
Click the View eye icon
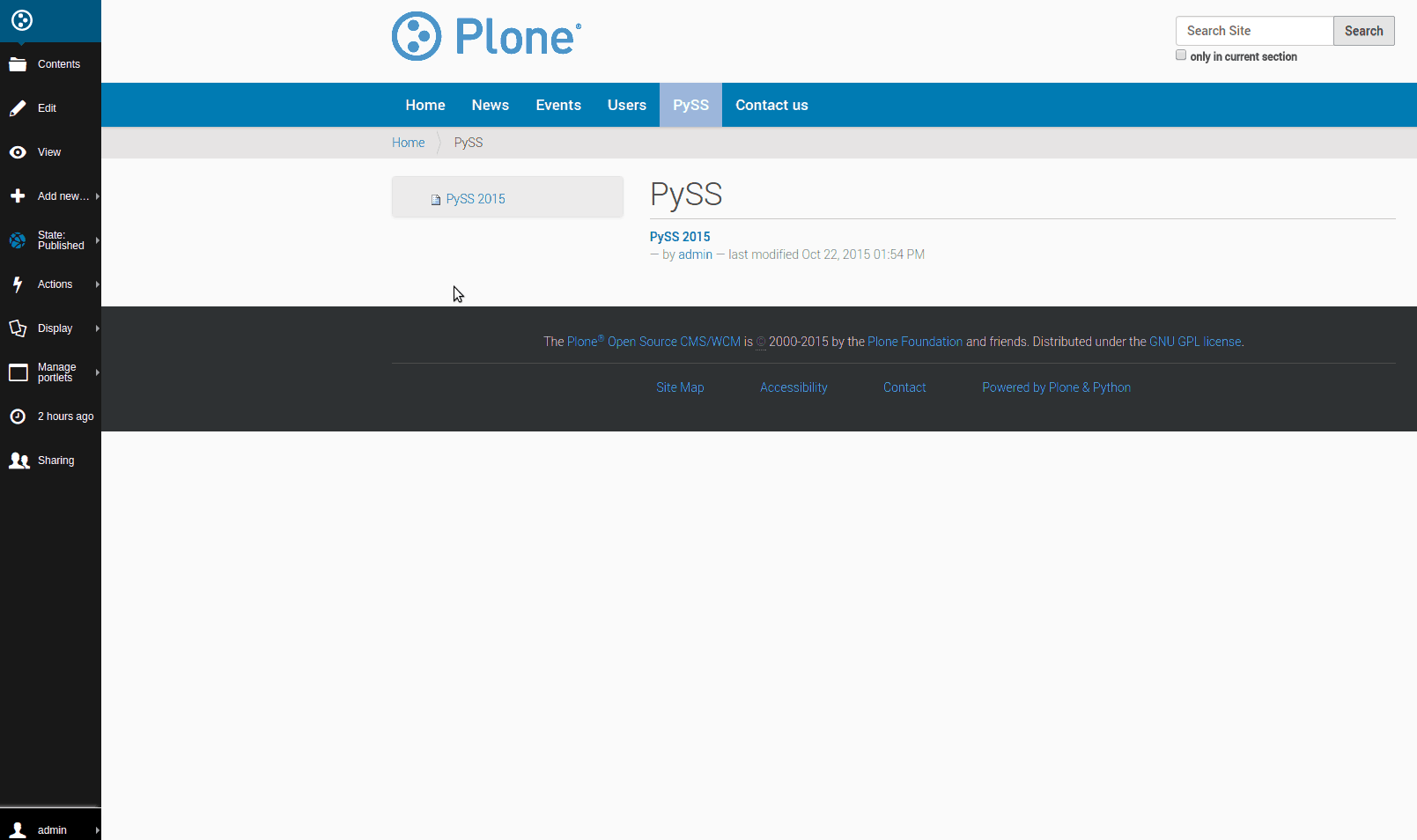pyautogui.click(x=18, y=152)
